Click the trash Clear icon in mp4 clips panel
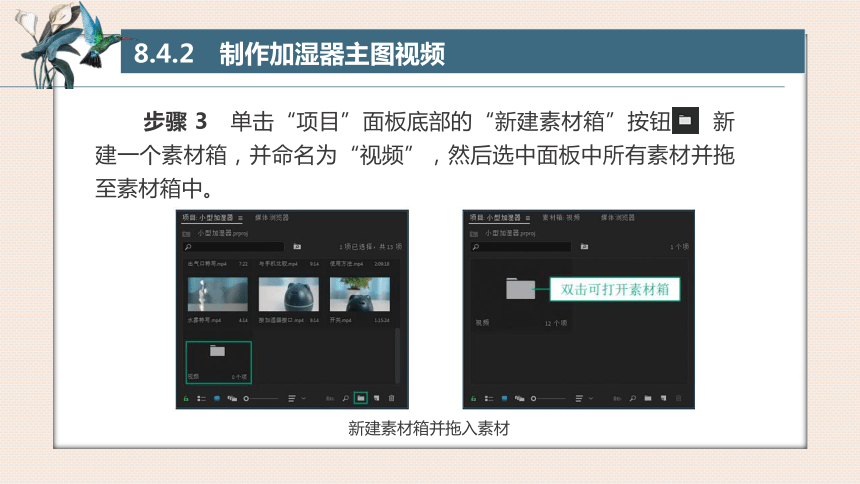This screenshot has height=484, width=860. 392,398
